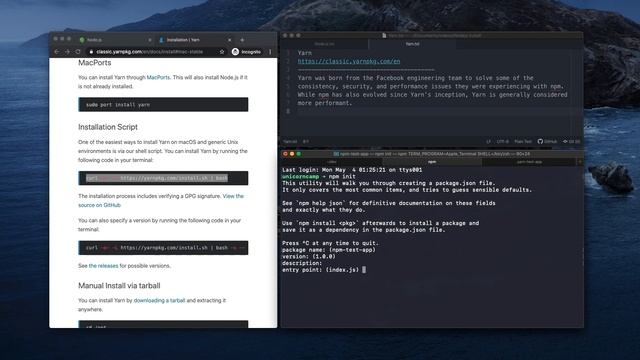Minimize the Terminal window with yellow button
Viewport: 640px width, 360px height.
(x=292, y=154)
